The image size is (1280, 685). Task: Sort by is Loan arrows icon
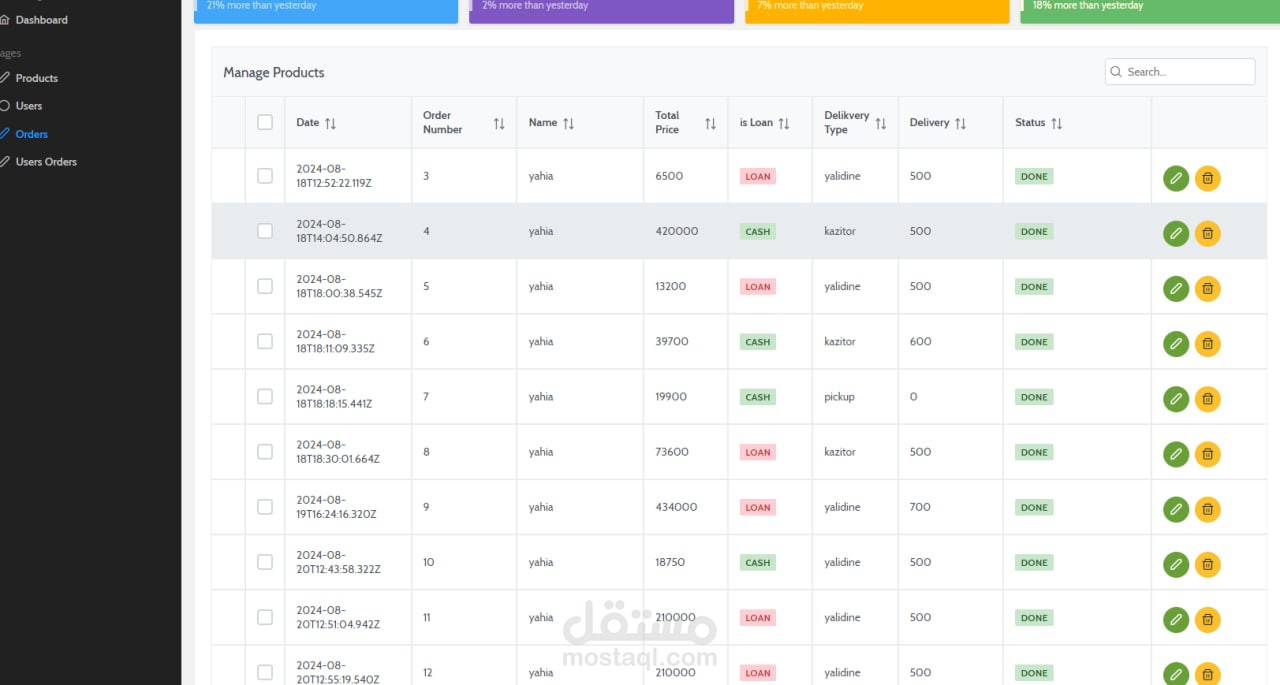[784, 123]
